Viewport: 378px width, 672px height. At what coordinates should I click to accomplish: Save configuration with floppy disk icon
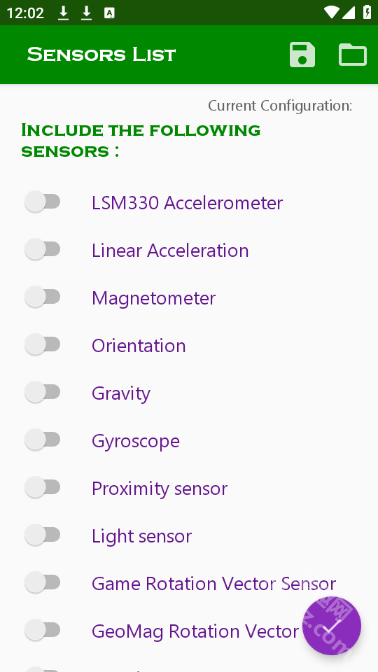[302, 55]
